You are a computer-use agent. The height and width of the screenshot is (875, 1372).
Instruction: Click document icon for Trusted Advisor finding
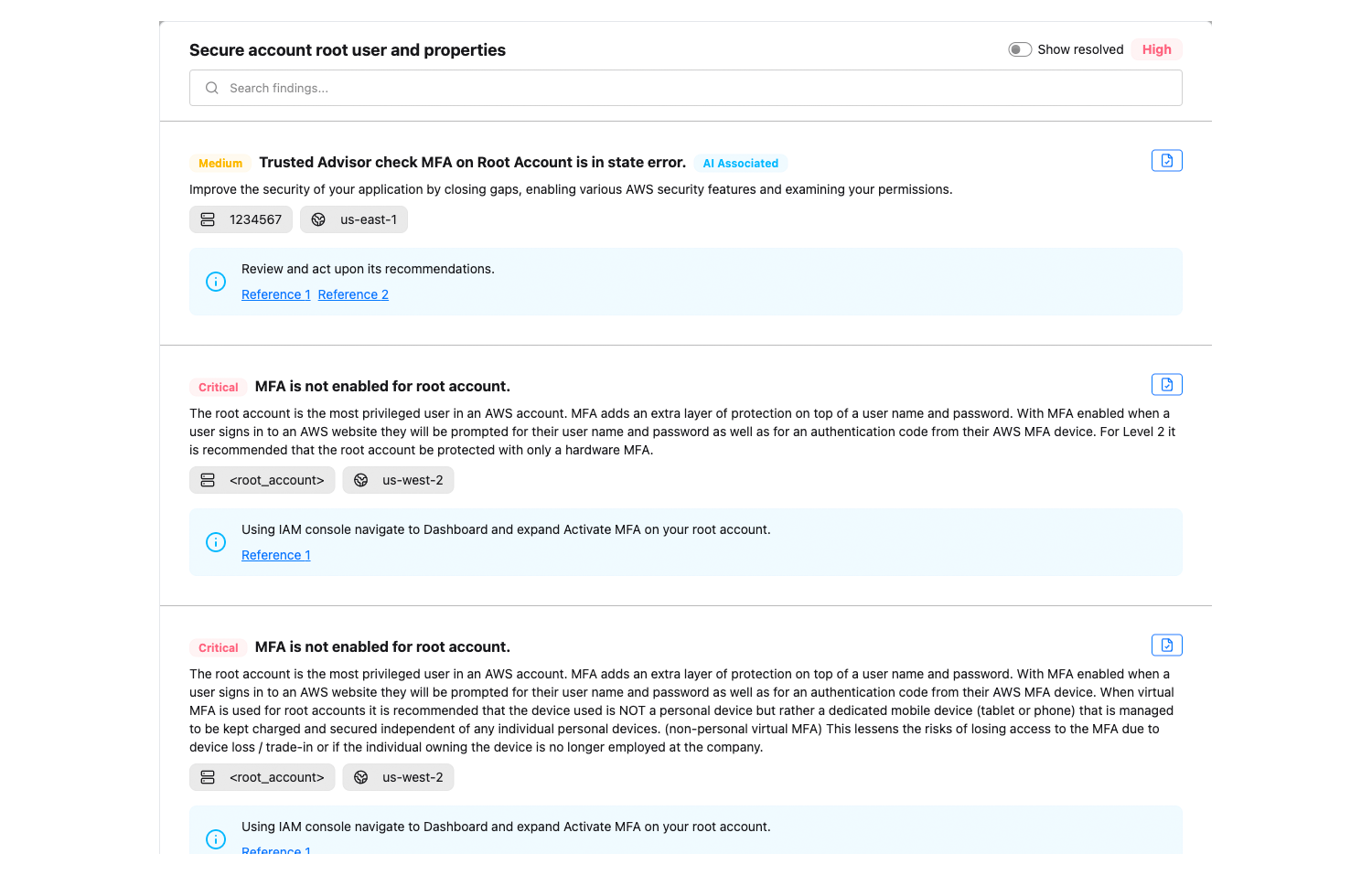(1166, 161)
